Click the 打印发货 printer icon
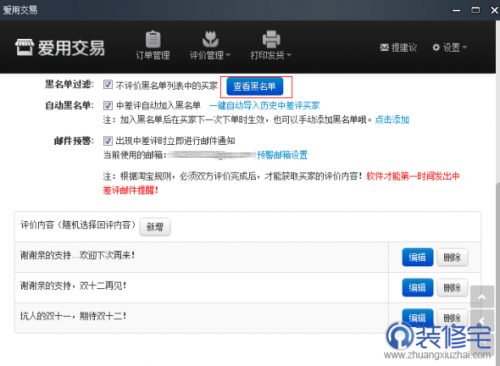Viewport: 500px width, 366px height. click(x=271, y=39)
